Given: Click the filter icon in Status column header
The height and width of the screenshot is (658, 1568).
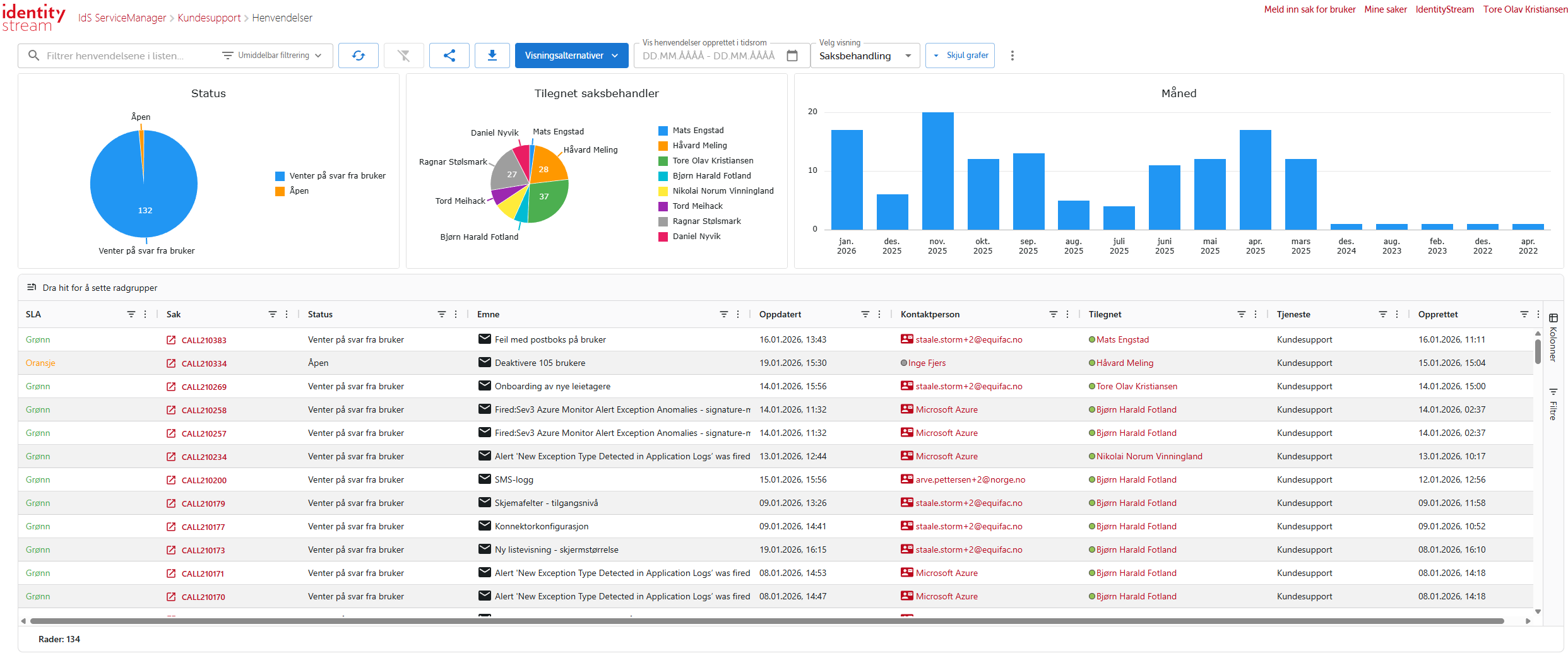Looking at the screenshot, I should tap(441, 314).
